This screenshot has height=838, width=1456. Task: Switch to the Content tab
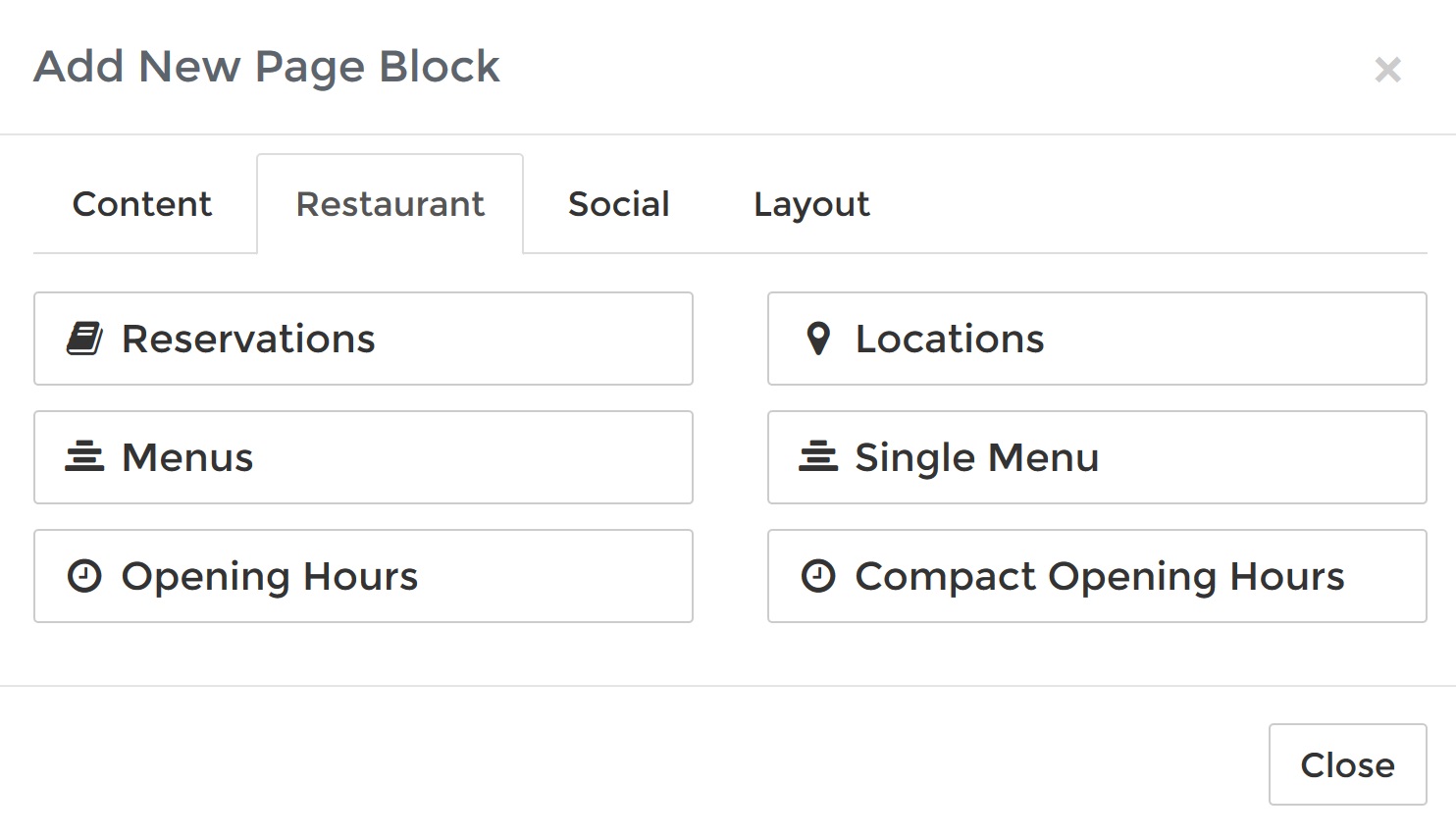141,204
